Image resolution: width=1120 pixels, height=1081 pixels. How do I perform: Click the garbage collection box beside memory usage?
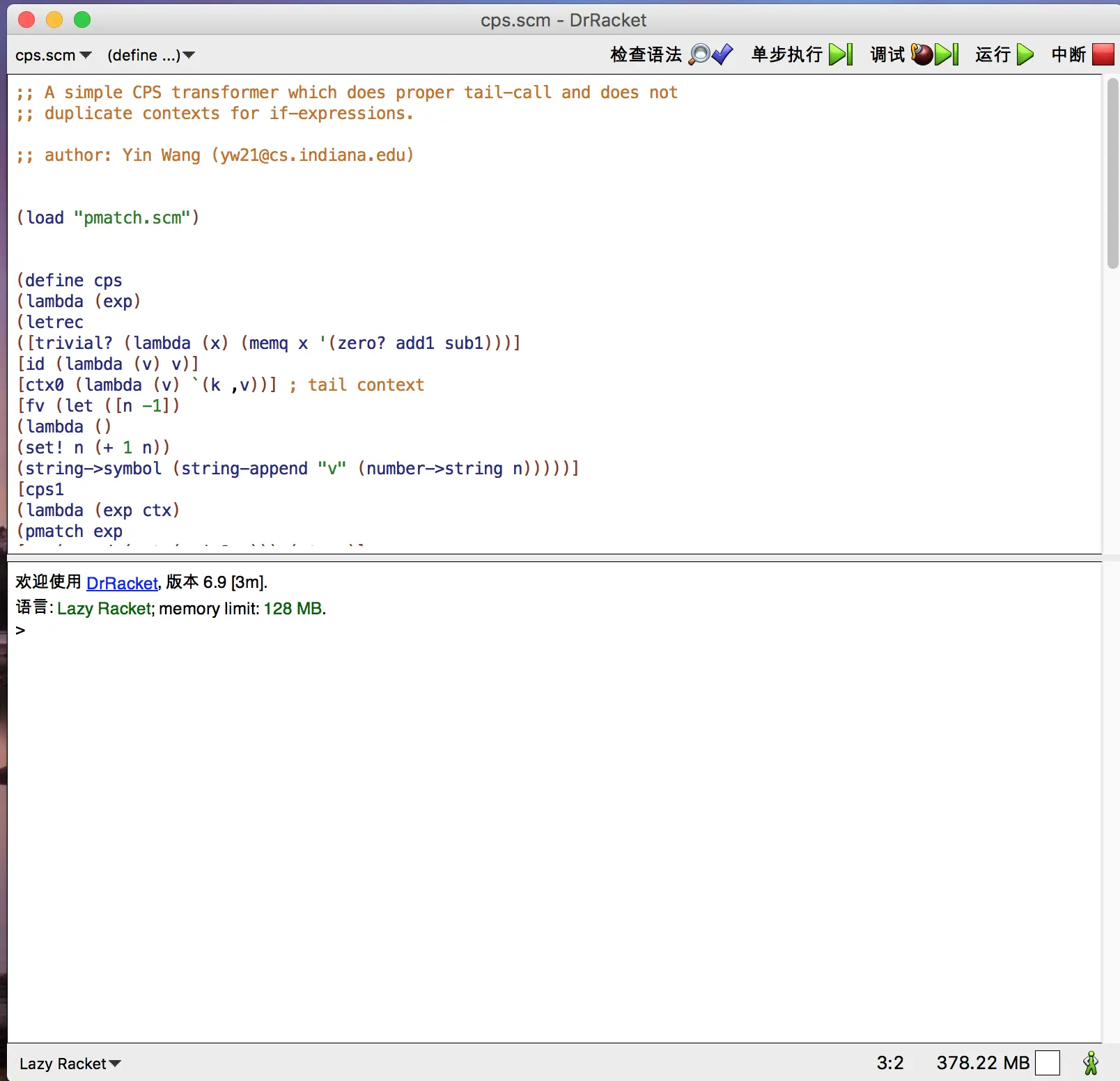(1047, 1063)
